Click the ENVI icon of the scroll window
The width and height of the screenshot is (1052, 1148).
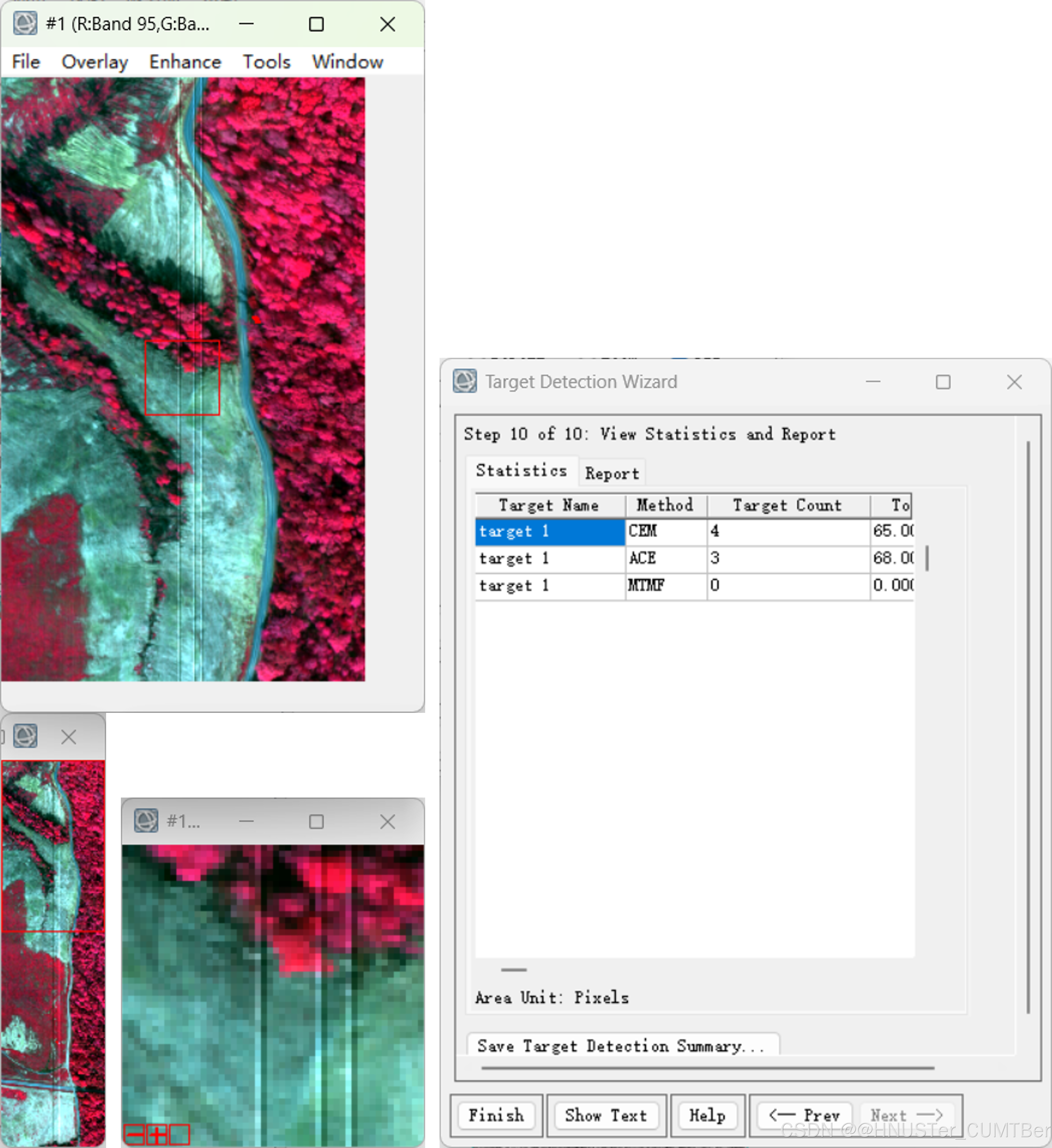pyautogui.click(x=25, y=736)
